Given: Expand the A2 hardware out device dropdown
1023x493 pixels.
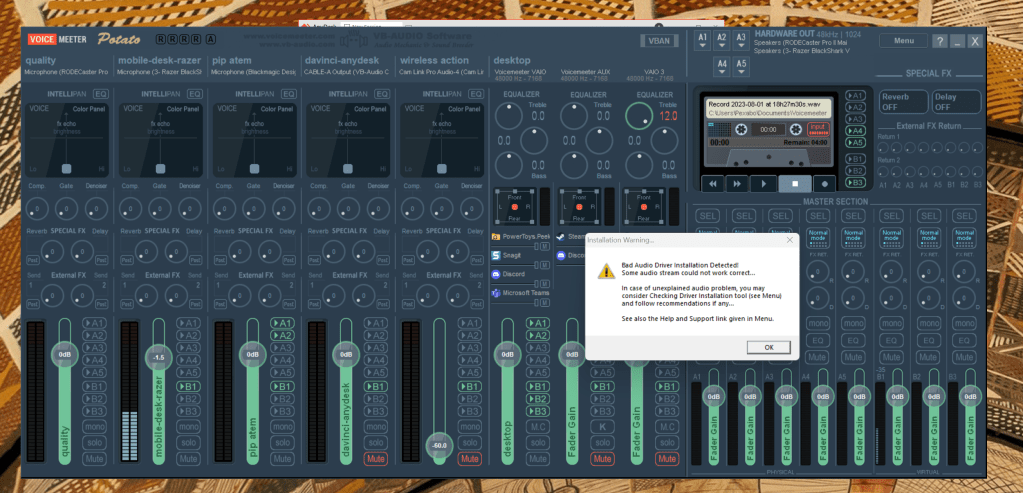Looking at the screenshot, I should coord(722,40).
